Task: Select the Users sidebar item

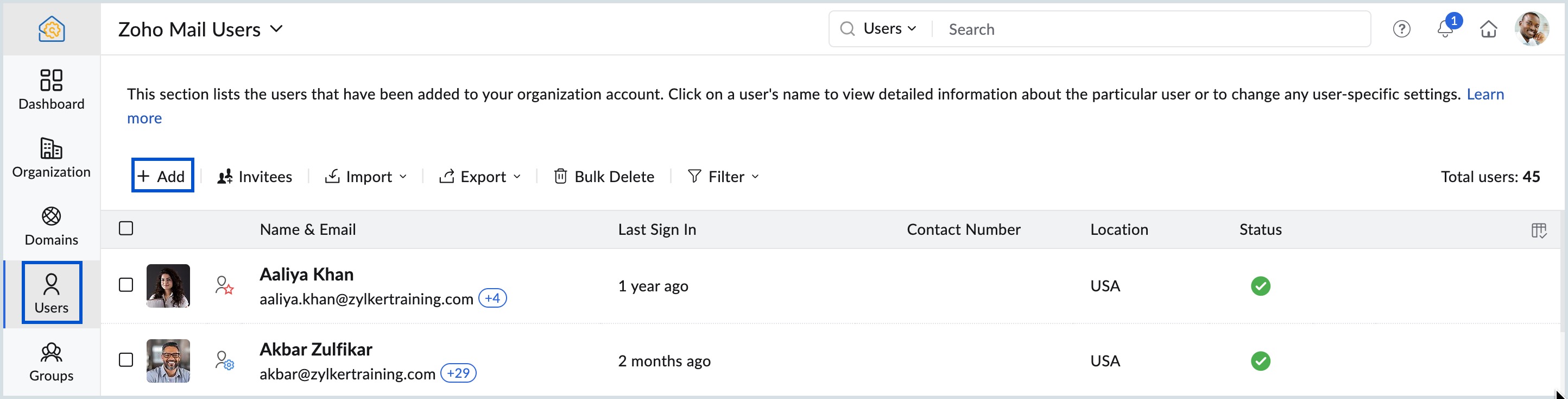Action: [x=52, y=292]
